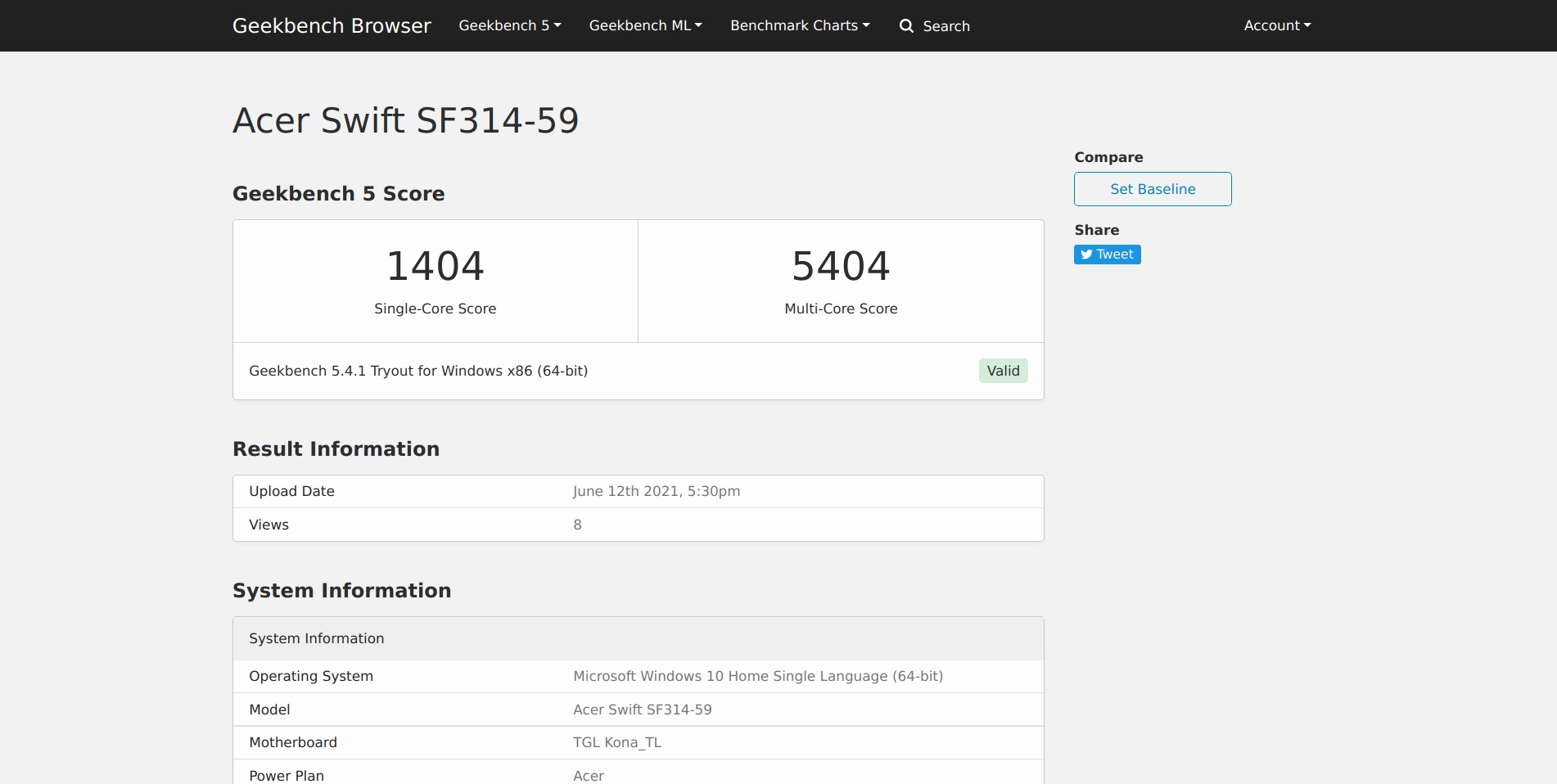Click Microsoft Windows 10 Home value
1557x784 pixels.
click(x=758, y=676)
